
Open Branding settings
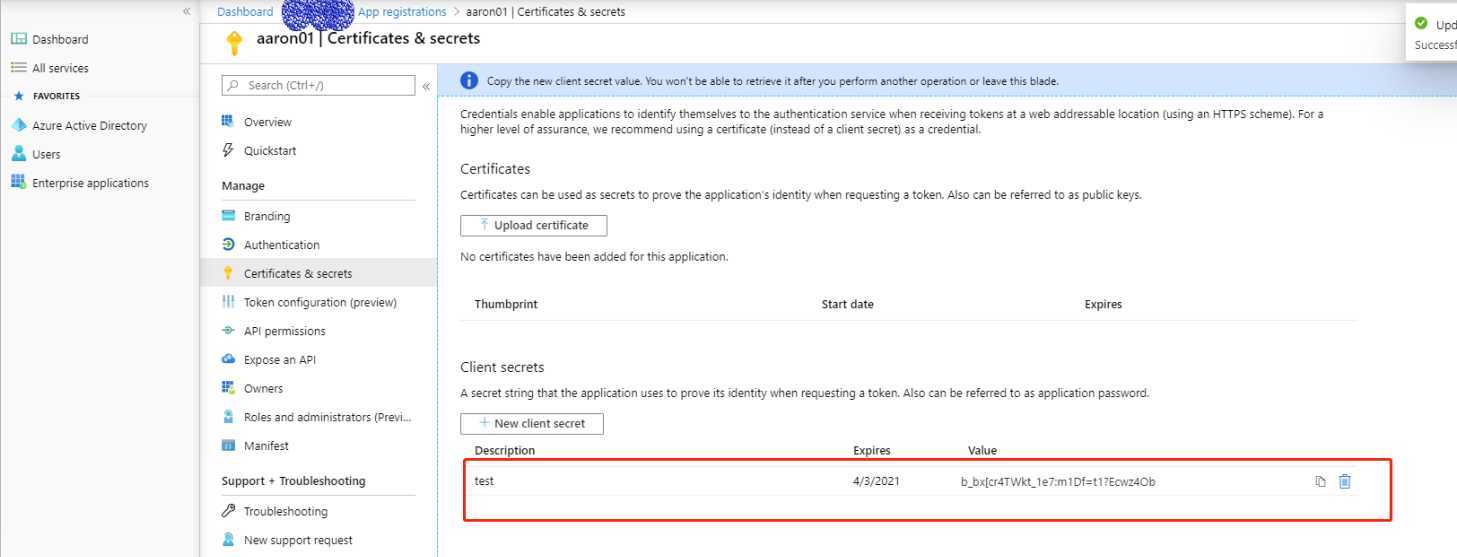click(267, 216)
